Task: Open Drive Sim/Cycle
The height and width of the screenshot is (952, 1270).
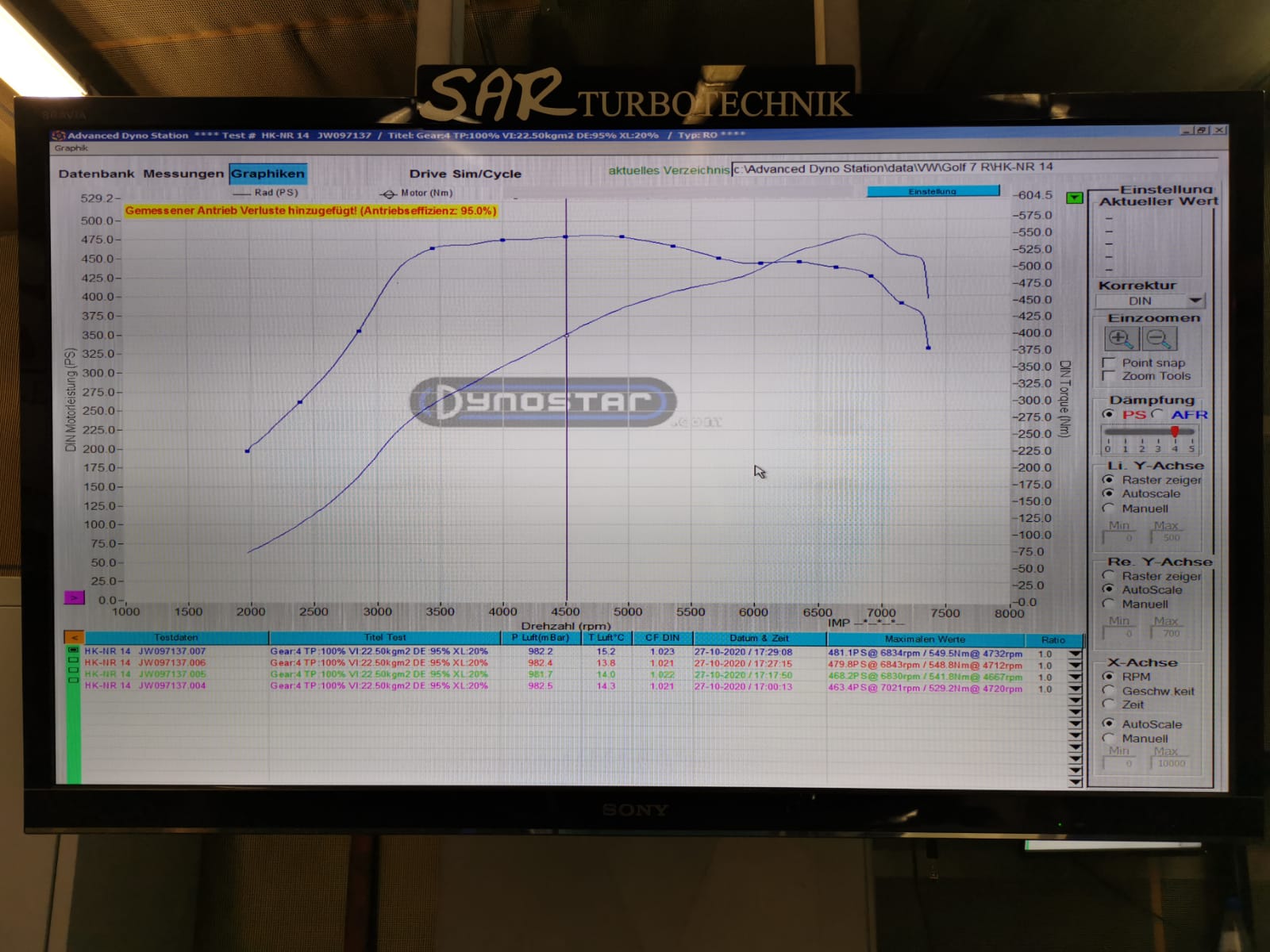Action: (465, 174)
